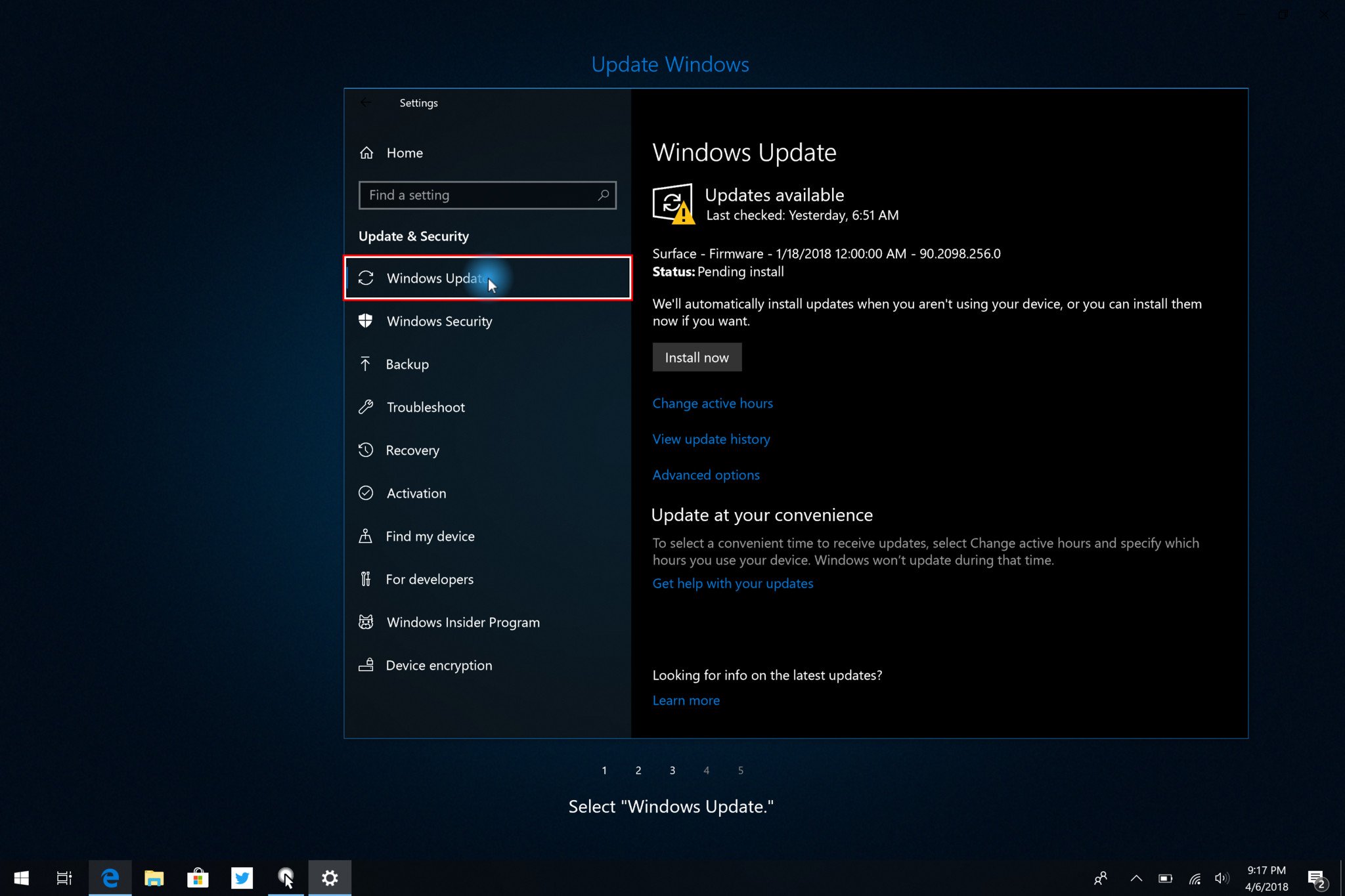1345x896 pixels.
Task: Click the Activation checkmark circle icon
Action: click(366, 493)
